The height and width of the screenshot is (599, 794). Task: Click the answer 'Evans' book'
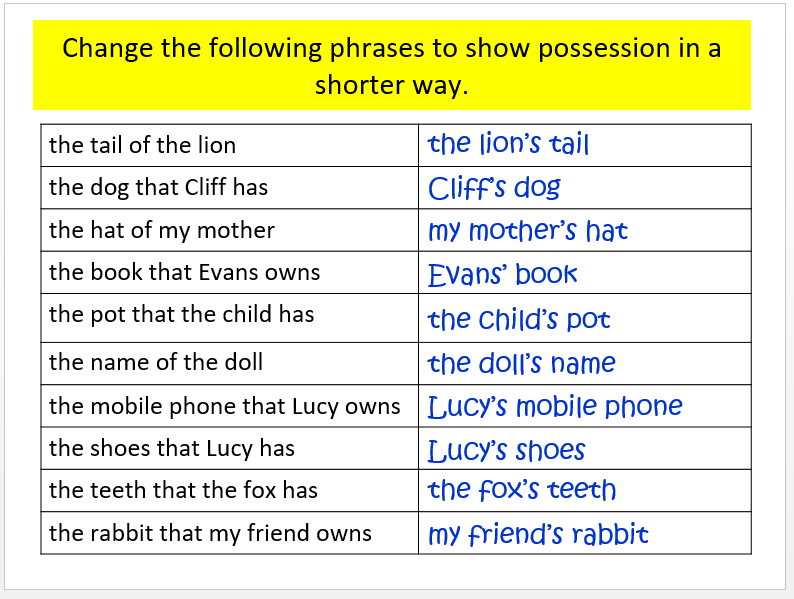[503, 274]
